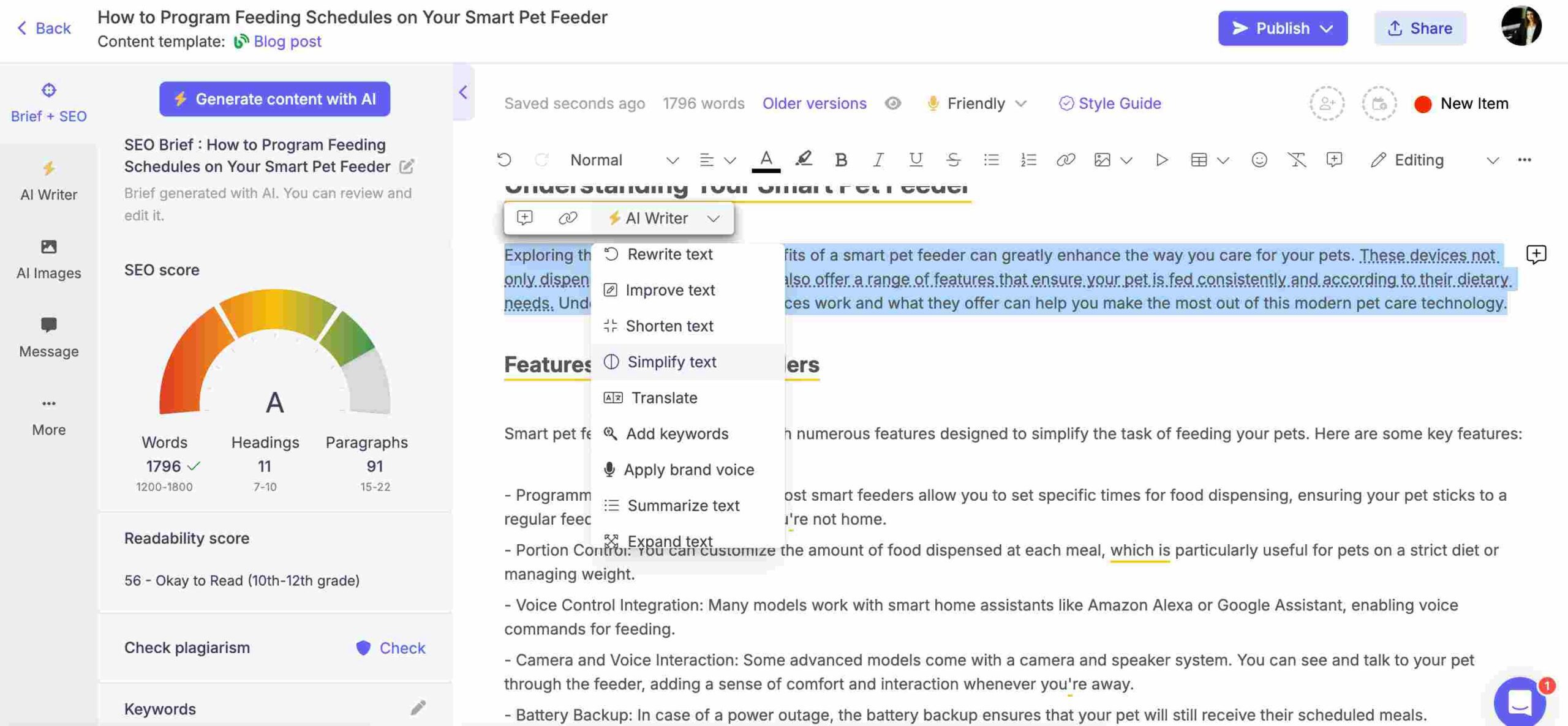
Task: Click the SEO score gauge
Action: 274,353
